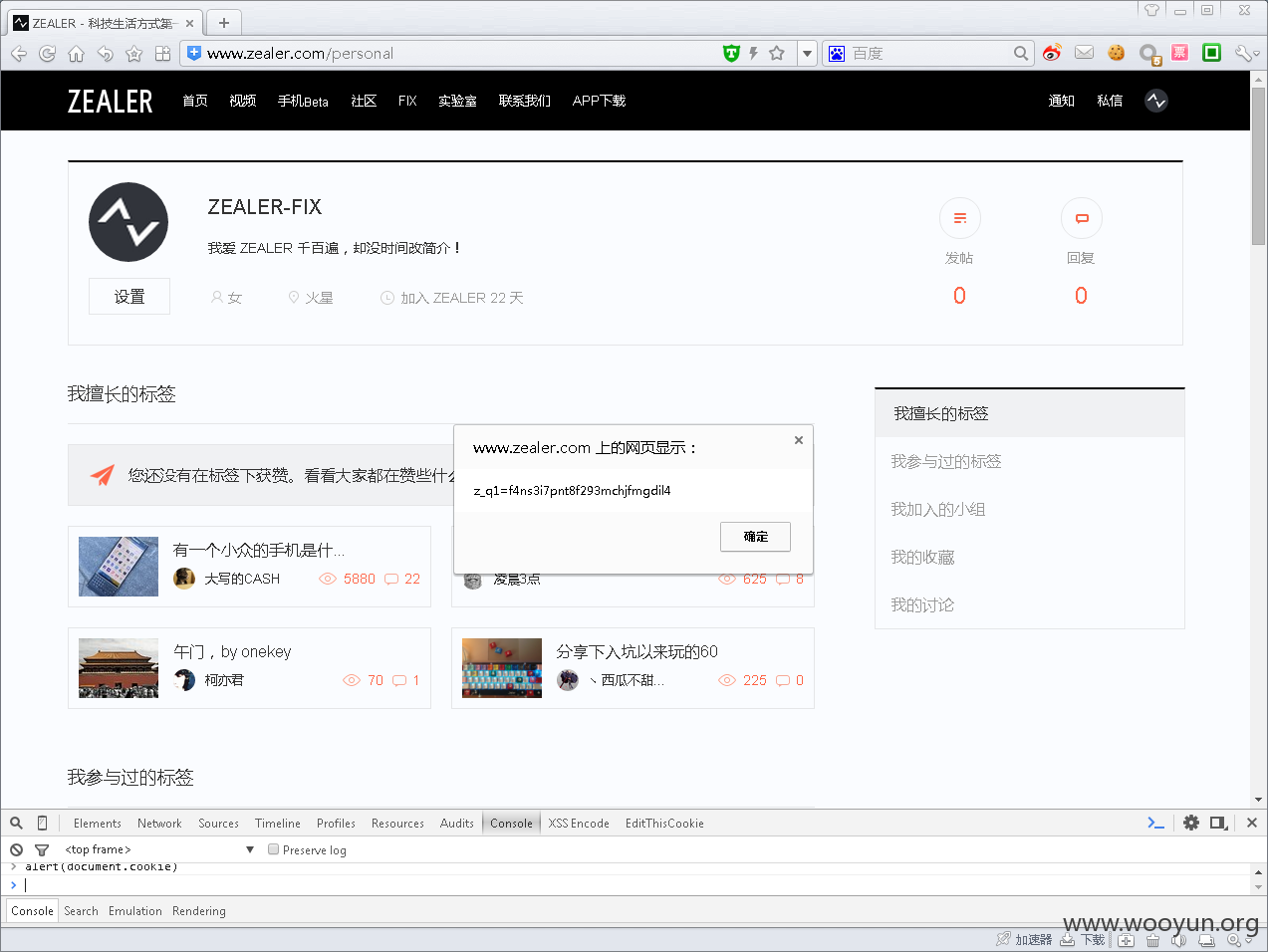Screen dimensions: 1268x952
Task: Click the page vertical scrollbar thumb
Action: click(1259, 168)
